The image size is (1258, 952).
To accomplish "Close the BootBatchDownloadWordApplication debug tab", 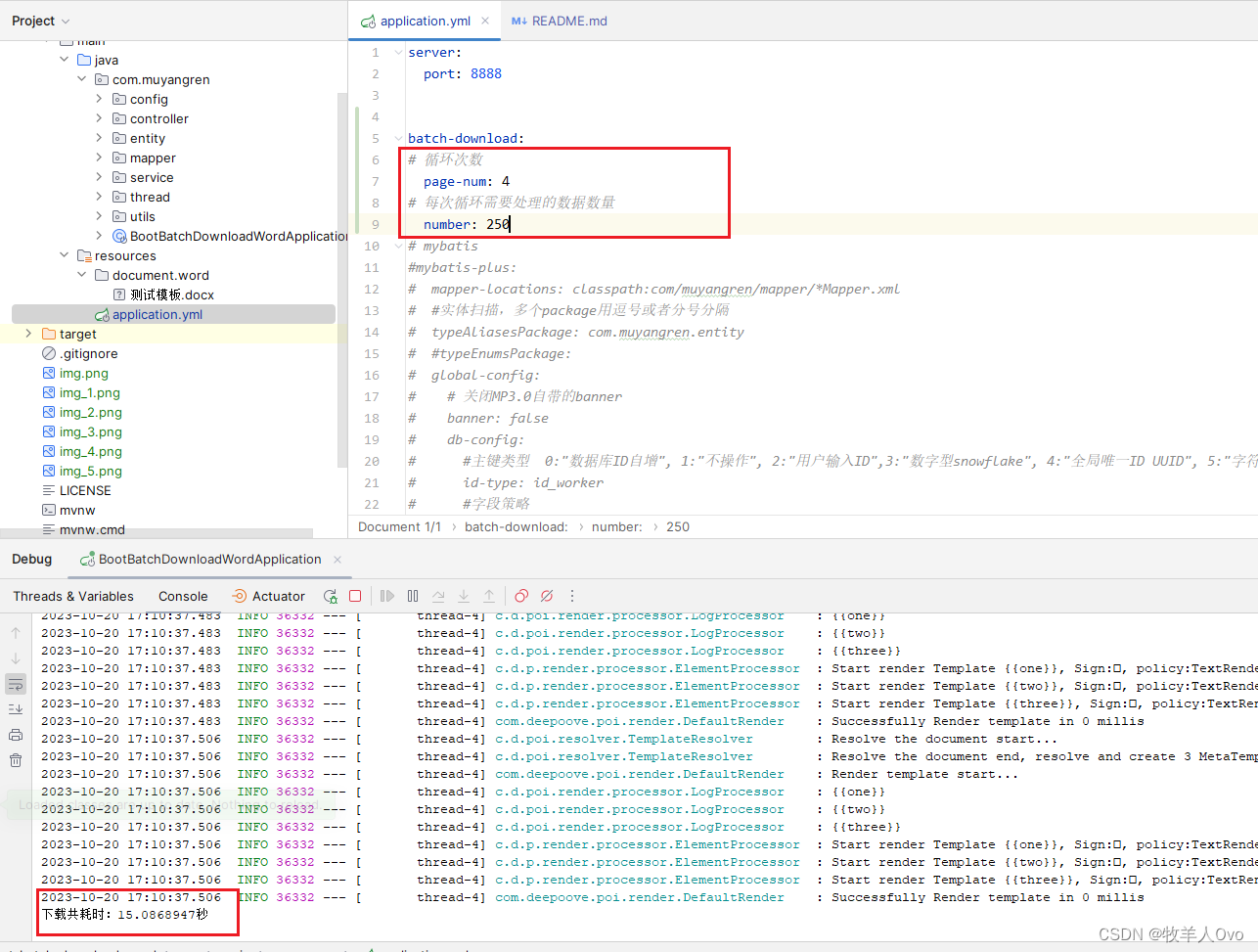I will (x=337, y=560).
